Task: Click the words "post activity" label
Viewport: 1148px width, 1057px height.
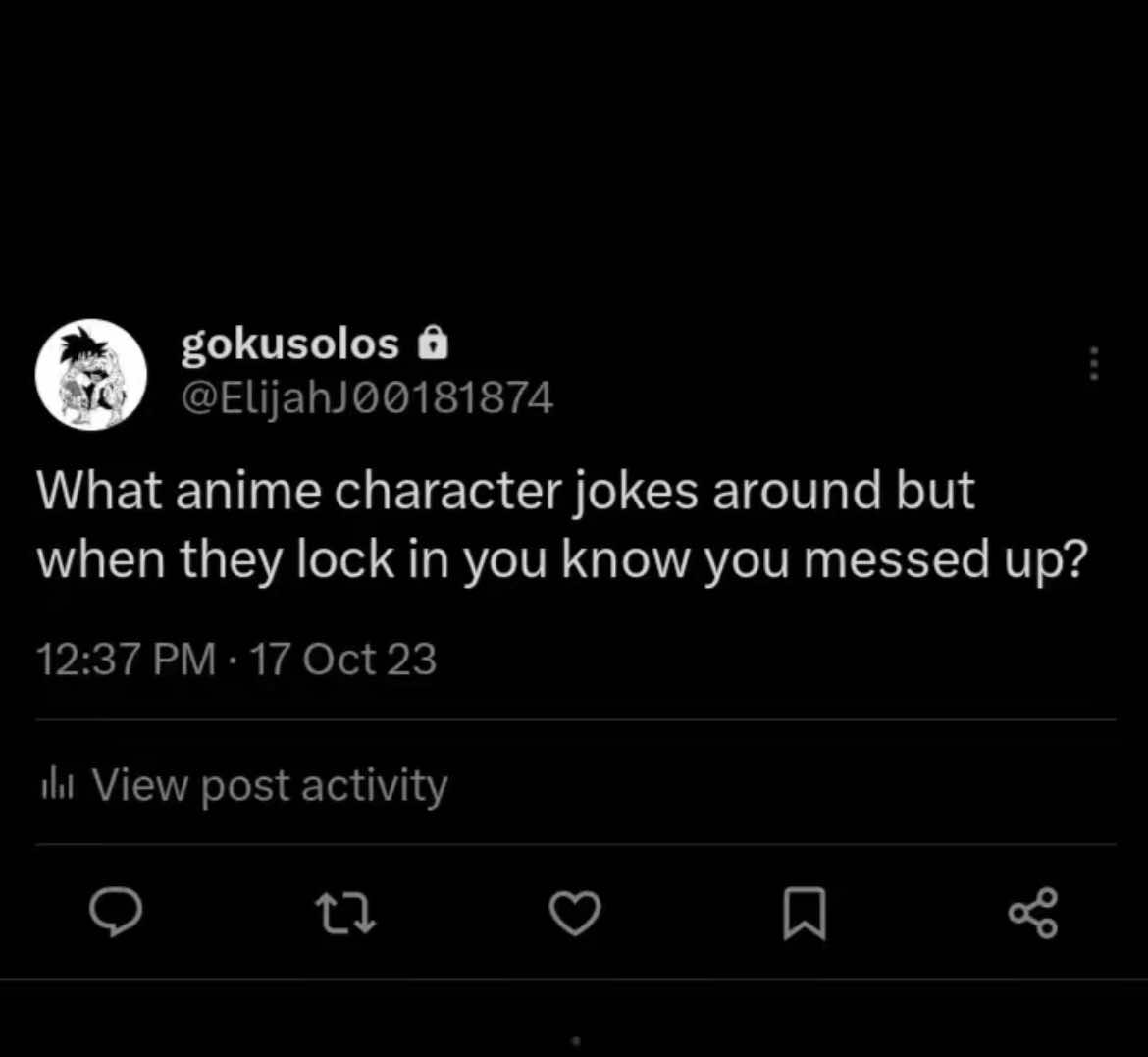Action: point(324,786)
